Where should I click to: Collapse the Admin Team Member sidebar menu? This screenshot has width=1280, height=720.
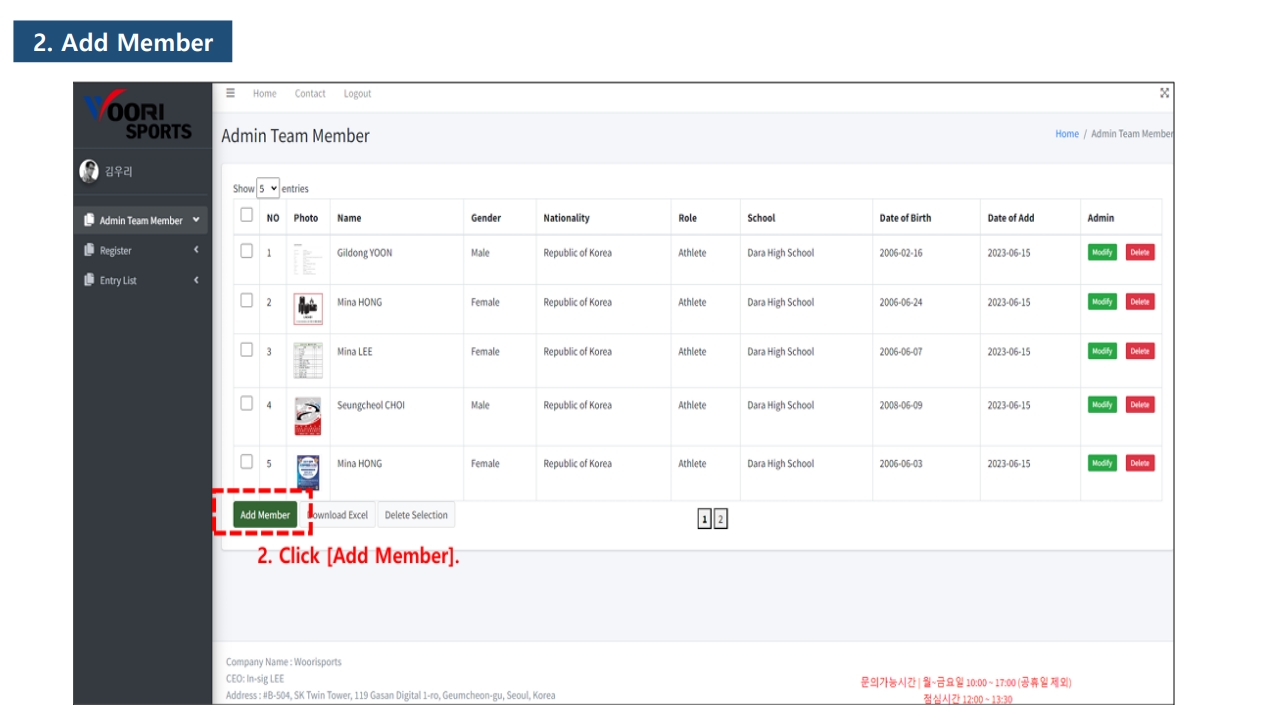coord(196,220)
